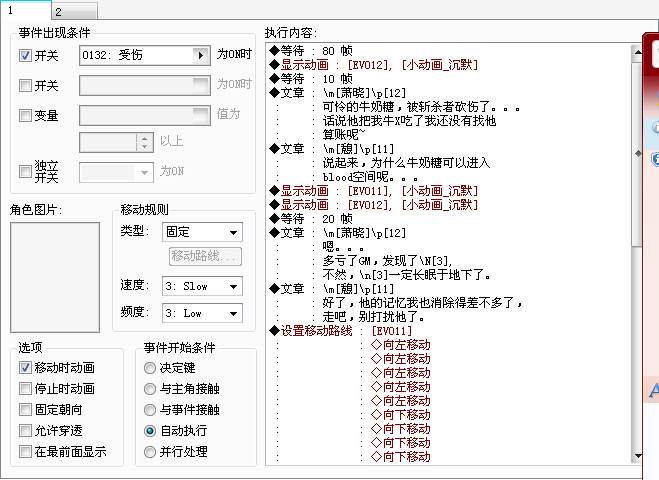
Task: Select the 等待 : 80 帧 command
Action: click(311, 51)
